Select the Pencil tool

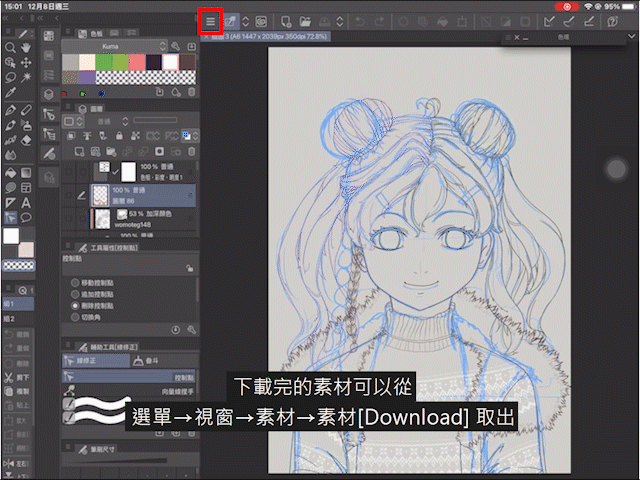[26, 110]
